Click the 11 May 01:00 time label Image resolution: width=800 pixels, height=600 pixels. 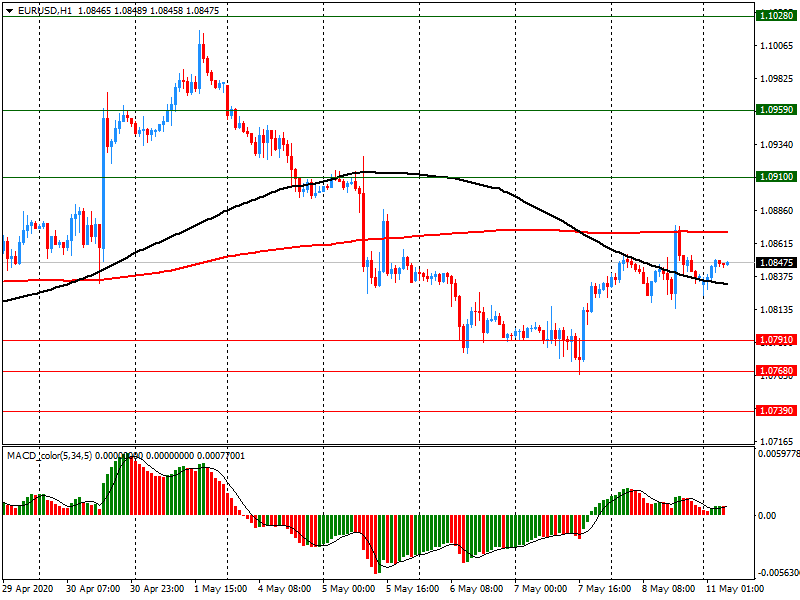click(735, 589)
